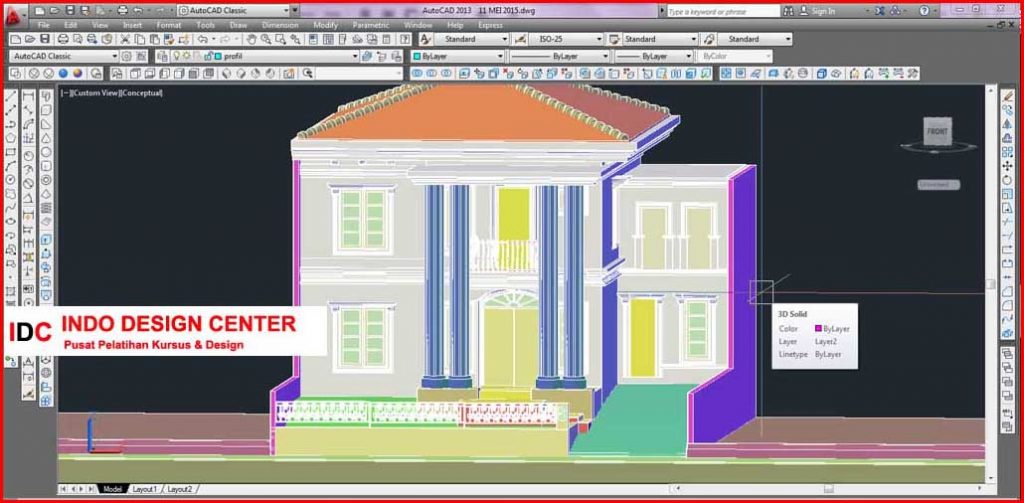Open the lineweight ByLayer dropdown
This screenshot has width=1024, height=503.
pos(654,56)
